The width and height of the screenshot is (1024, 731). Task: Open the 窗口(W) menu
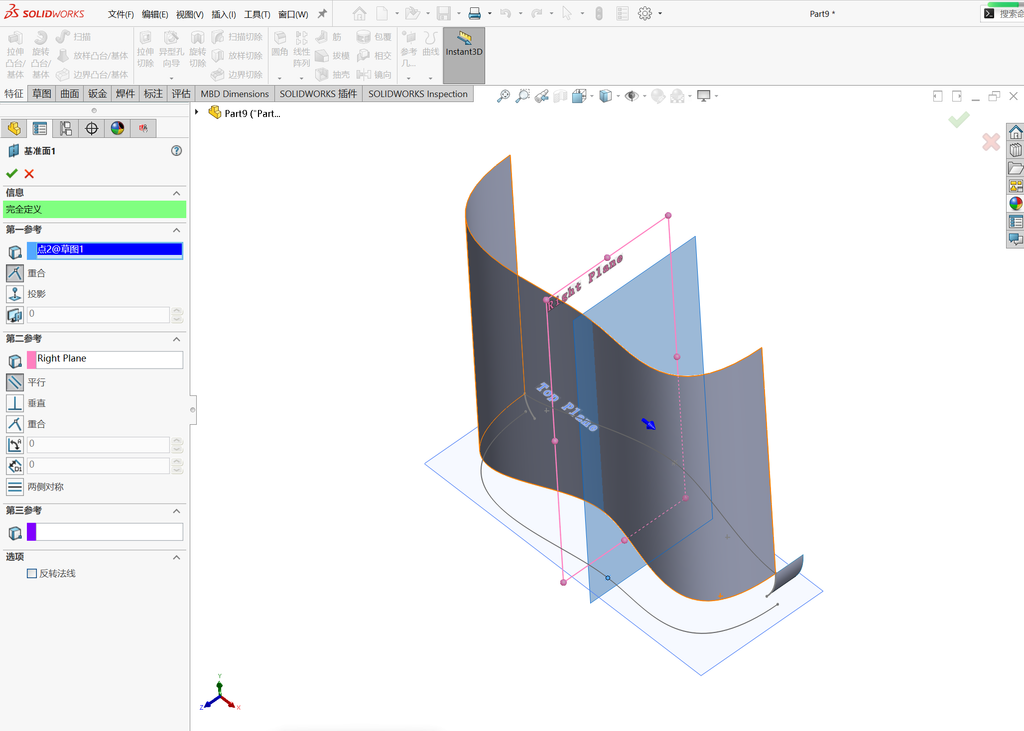pyautogui.click(x=293, y=14)
